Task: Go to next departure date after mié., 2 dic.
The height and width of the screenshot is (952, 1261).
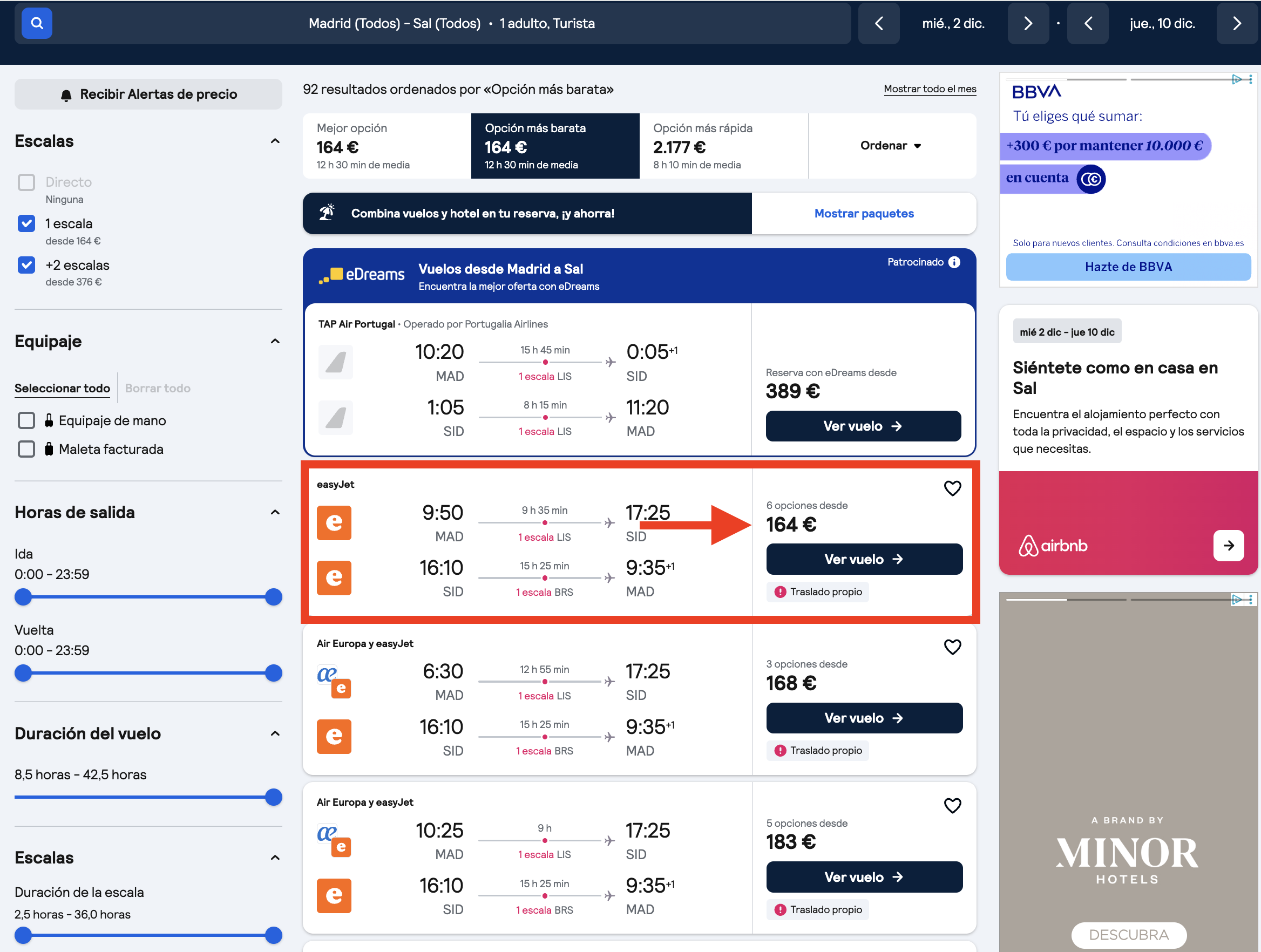Action: (1028, 23)
